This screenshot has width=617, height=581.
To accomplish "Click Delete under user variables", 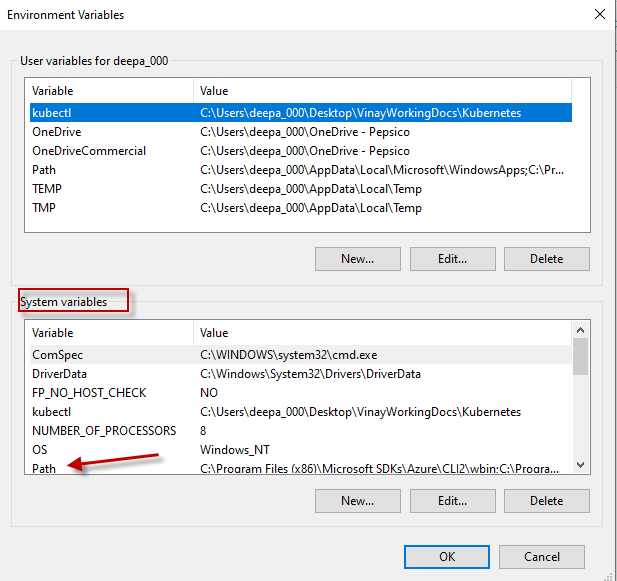I will [x=547, y=259].
